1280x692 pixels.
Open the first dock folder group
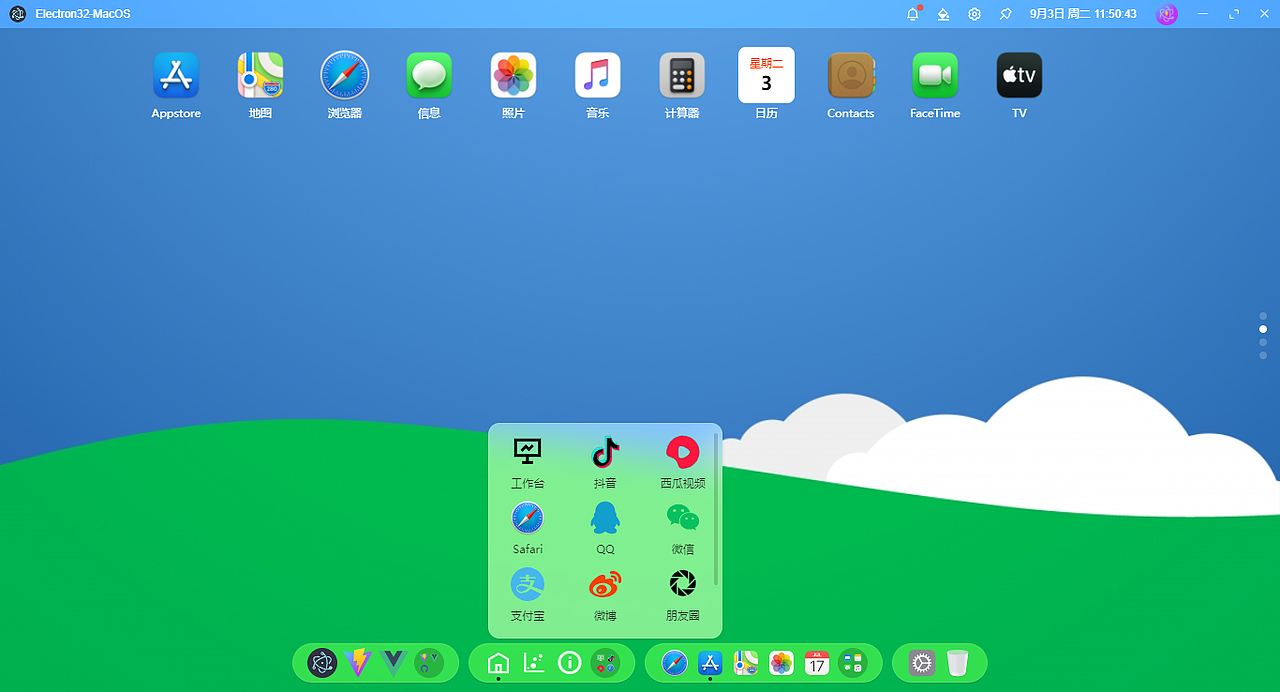click(x=429, y=663)
